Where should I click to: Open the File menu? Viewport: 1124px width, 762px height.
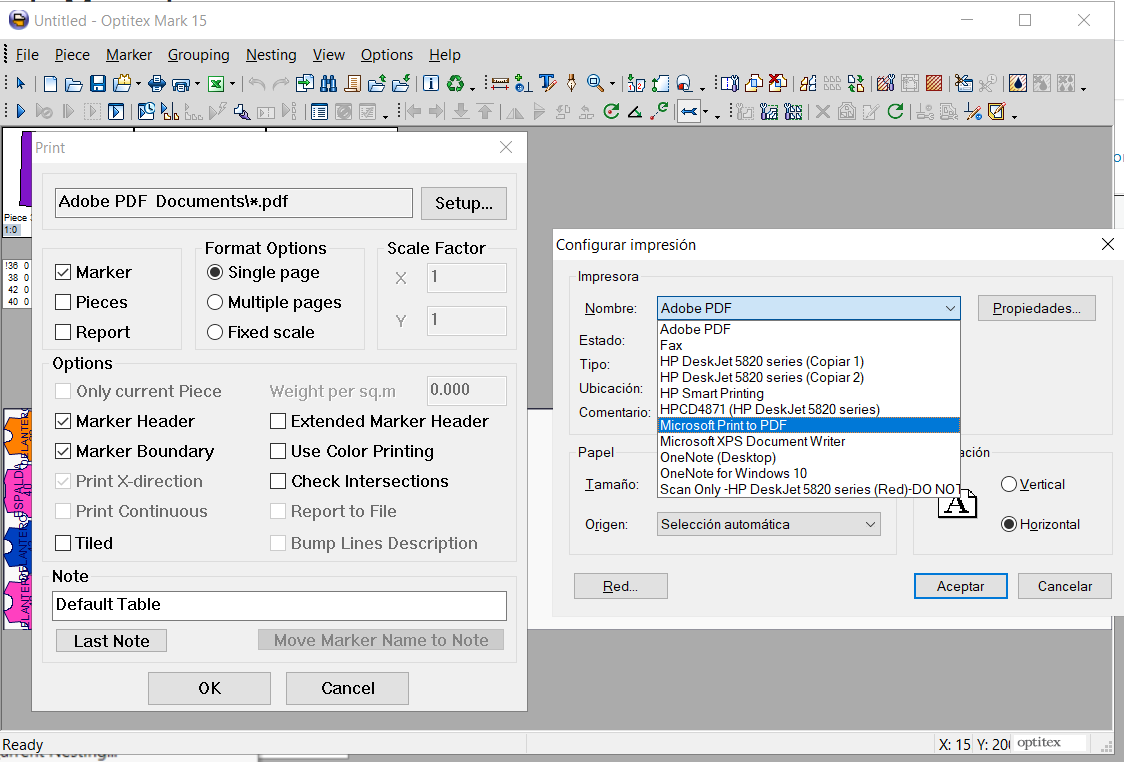[27, 55]
